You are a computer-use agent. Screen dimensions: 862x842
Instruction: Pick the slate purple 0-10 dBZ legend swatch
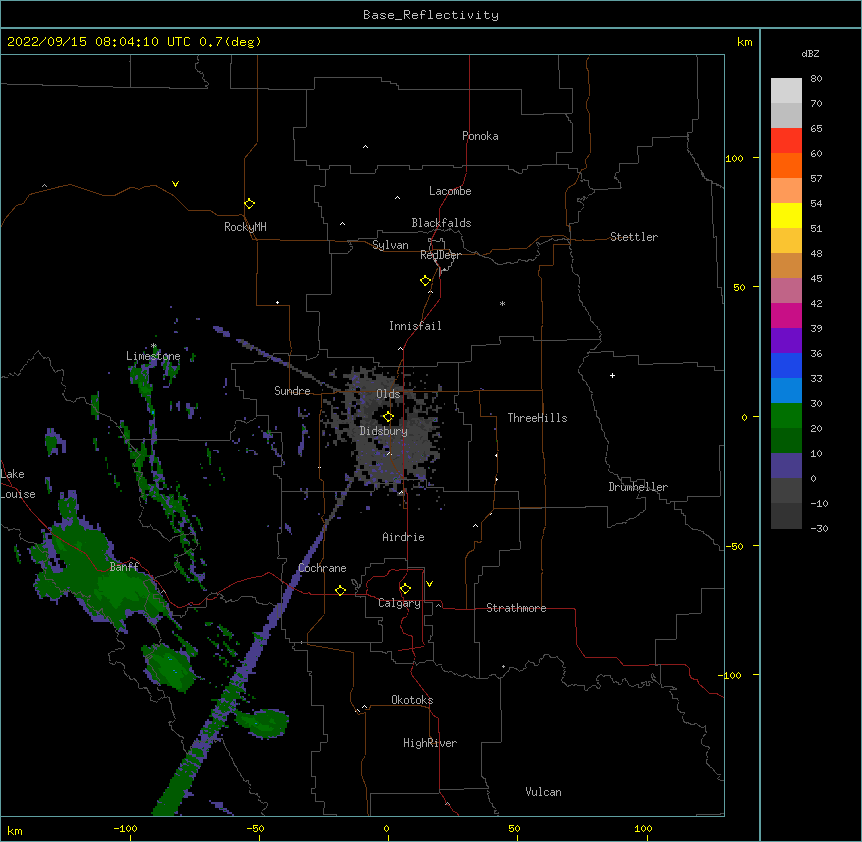[786, 466]
